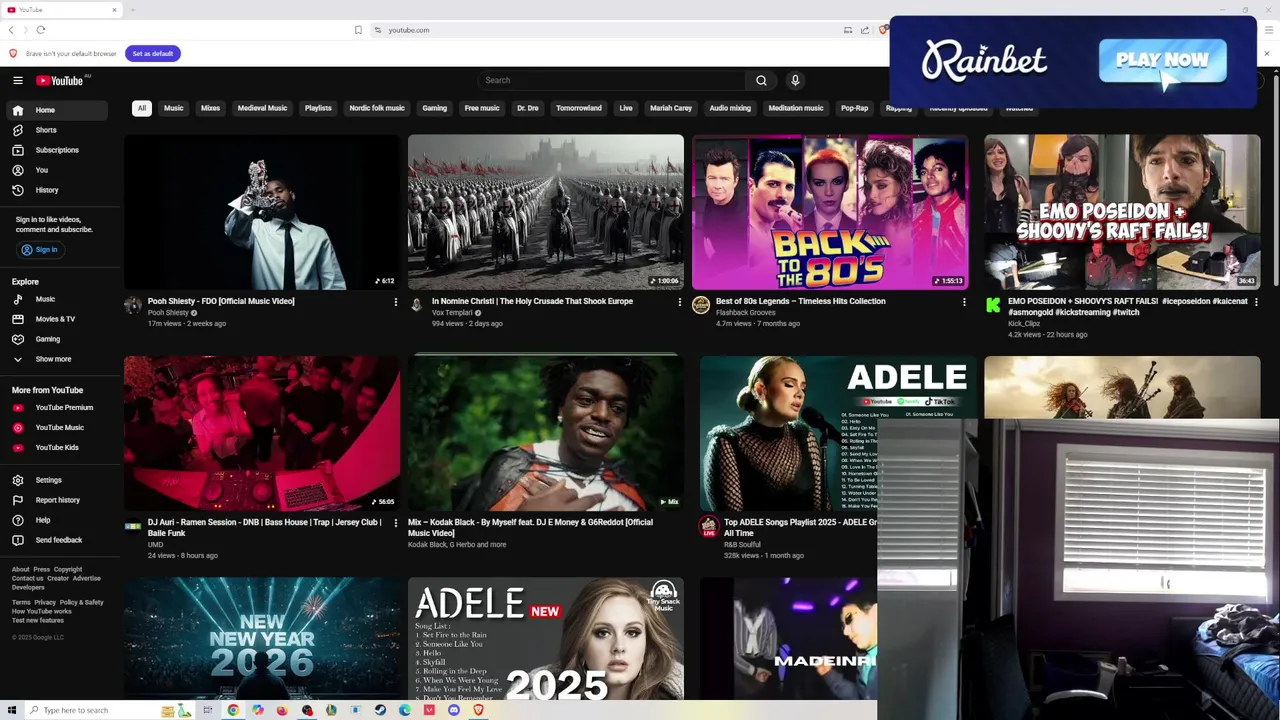Select the All filter chip
This screenshot has width=1280, height=720.
[142, 108]
